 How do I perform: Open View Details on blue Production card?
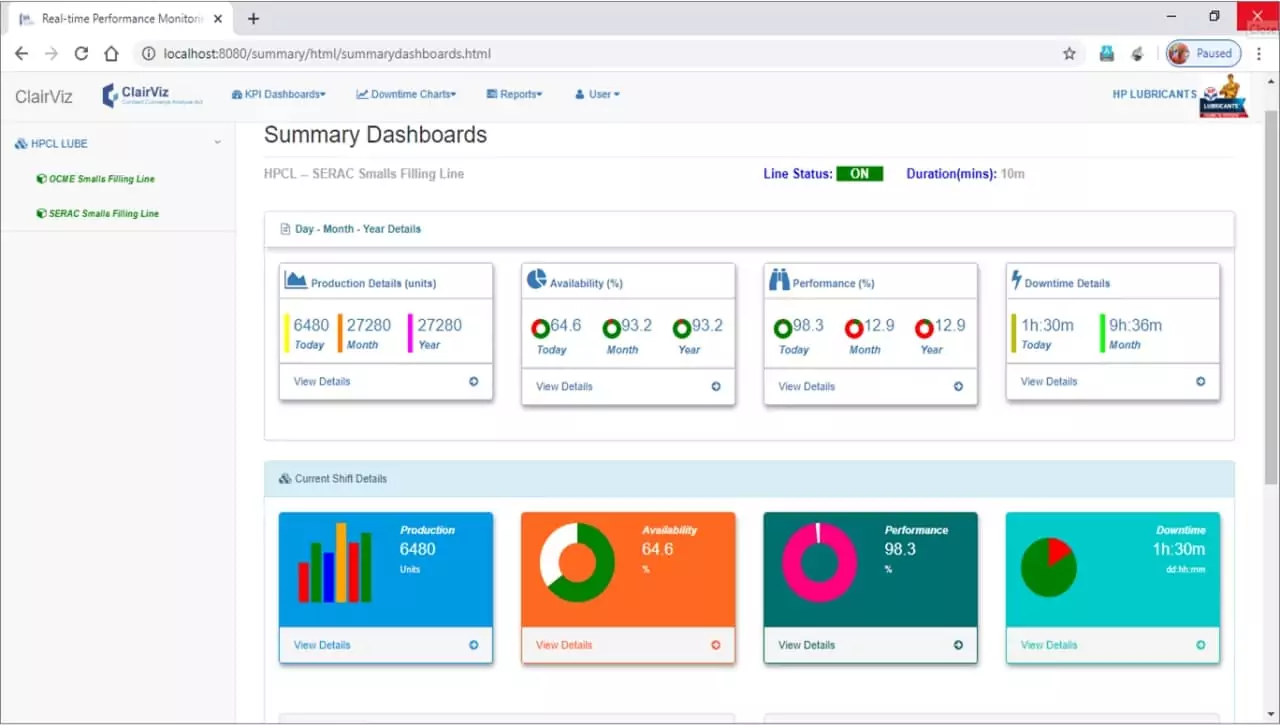pyautogui.click(x=322, y=645)
